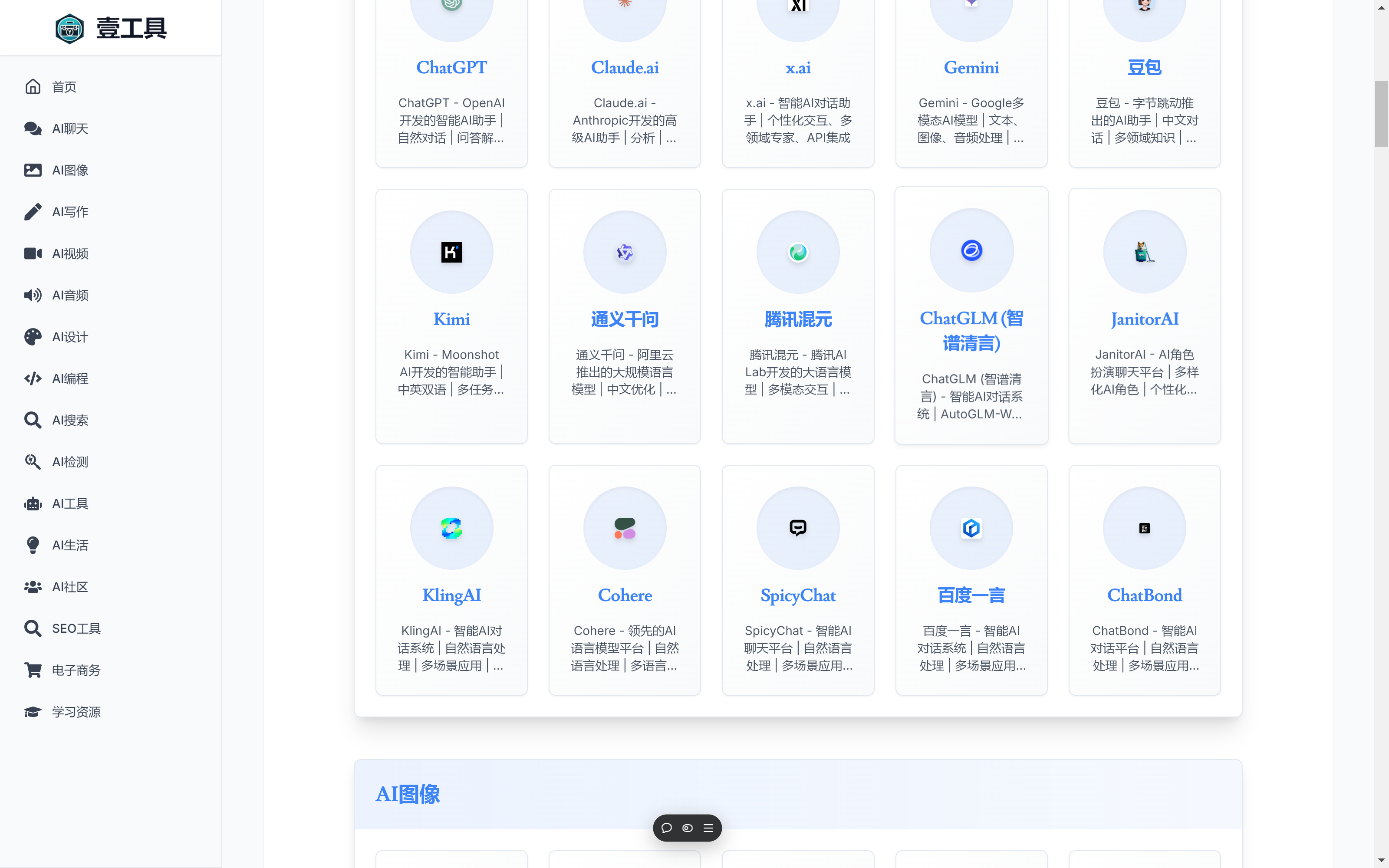Click the graduation cap icon for 学习资源
Screen dimensions: 1389x868
coord(33,712)
